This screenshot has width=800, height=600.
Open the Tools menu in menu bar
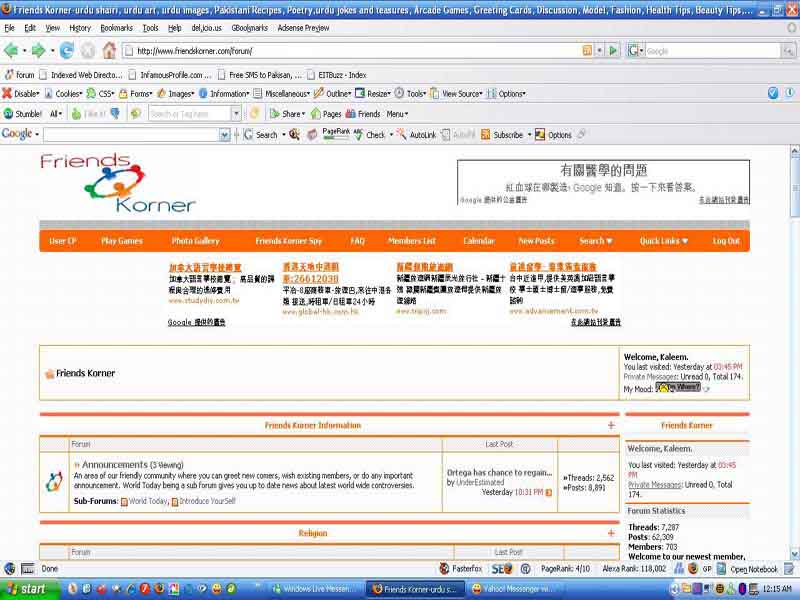click(150, 28)
